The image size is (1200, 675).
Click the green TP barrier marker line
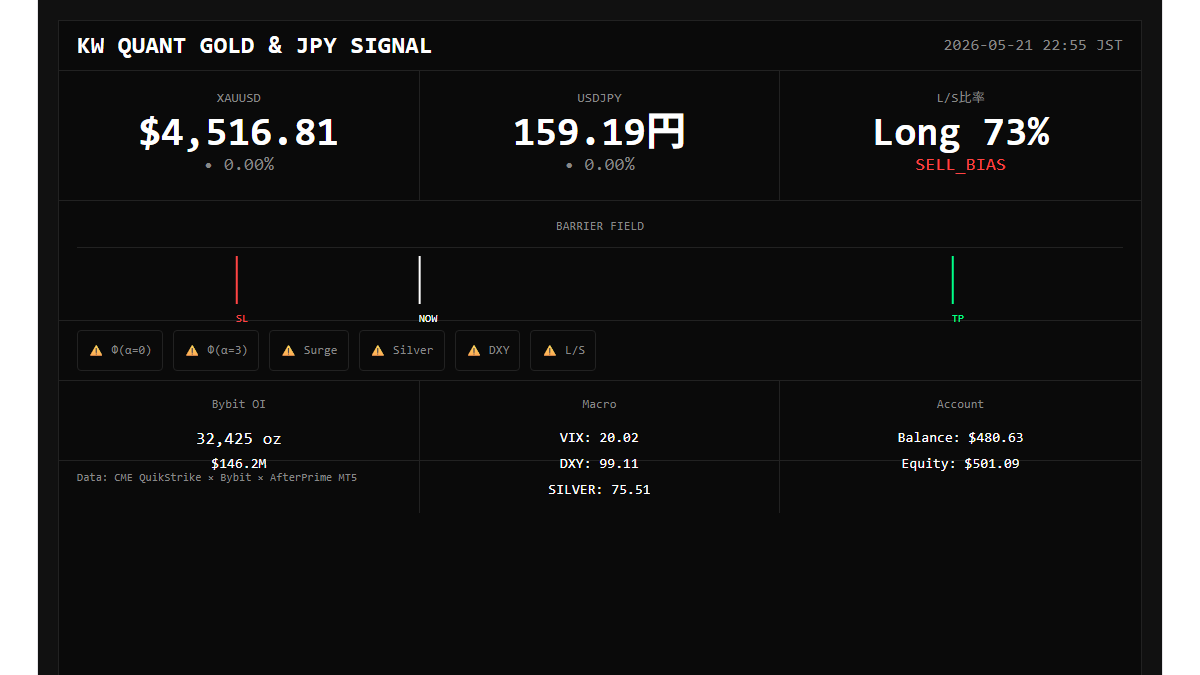click(953, 280)
